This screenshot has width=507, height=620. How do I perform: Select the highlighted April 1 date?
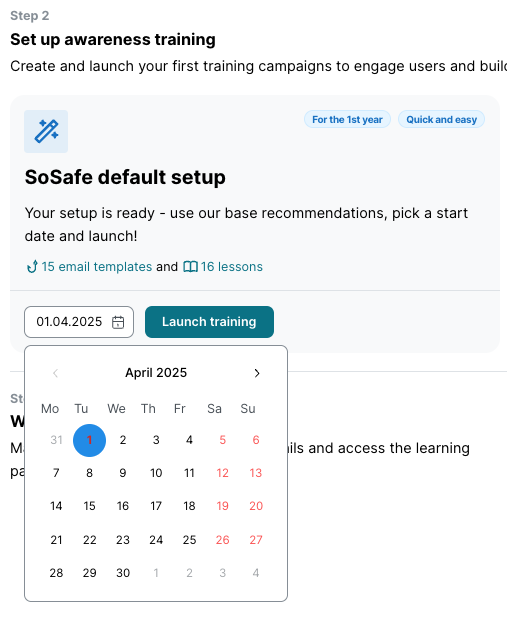pyautogui.click(x=89, y=440)
